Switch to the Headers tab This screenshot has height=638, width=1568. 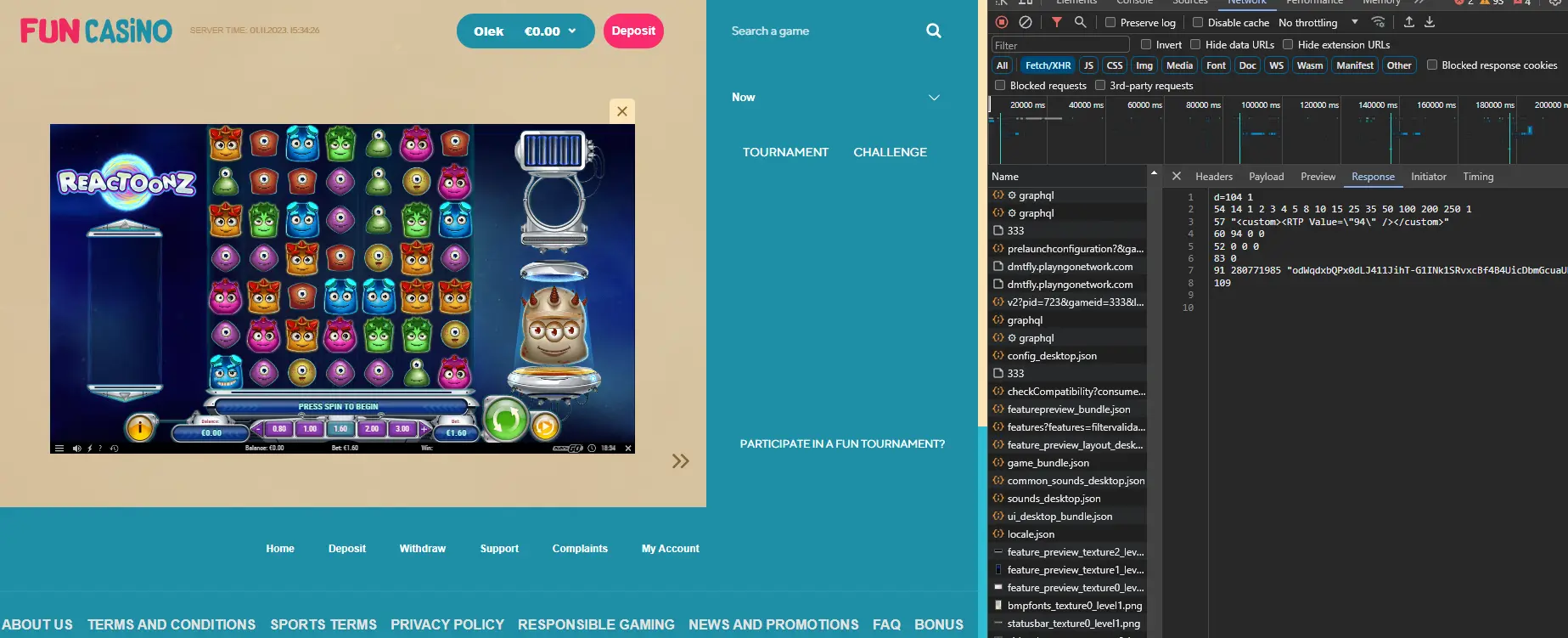1214,177
